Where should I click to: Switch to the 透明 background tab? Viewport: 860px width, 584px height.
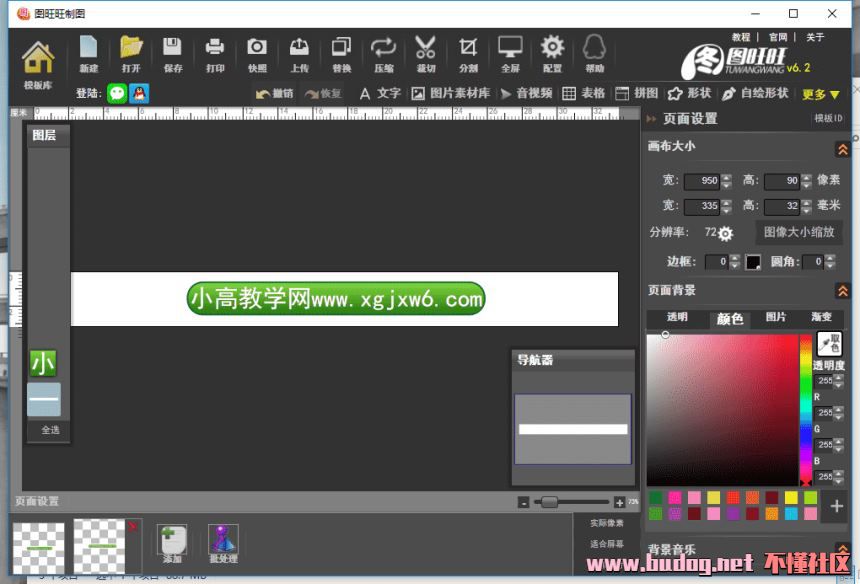(x=677, y=317)
